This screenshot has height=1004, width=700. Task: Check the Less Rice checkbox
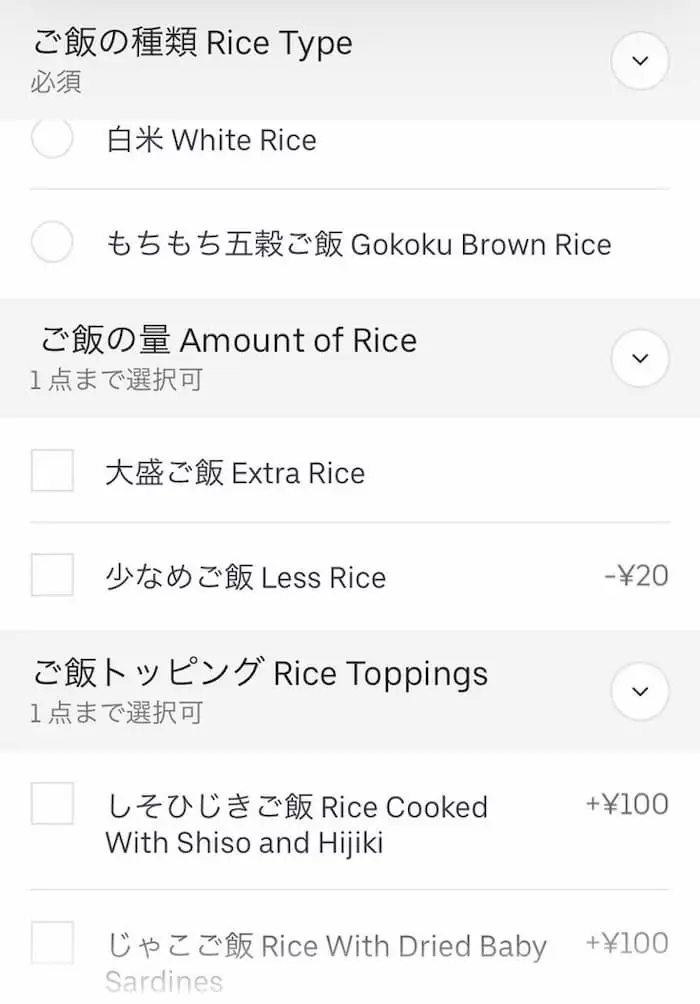[x=52, y=575]
